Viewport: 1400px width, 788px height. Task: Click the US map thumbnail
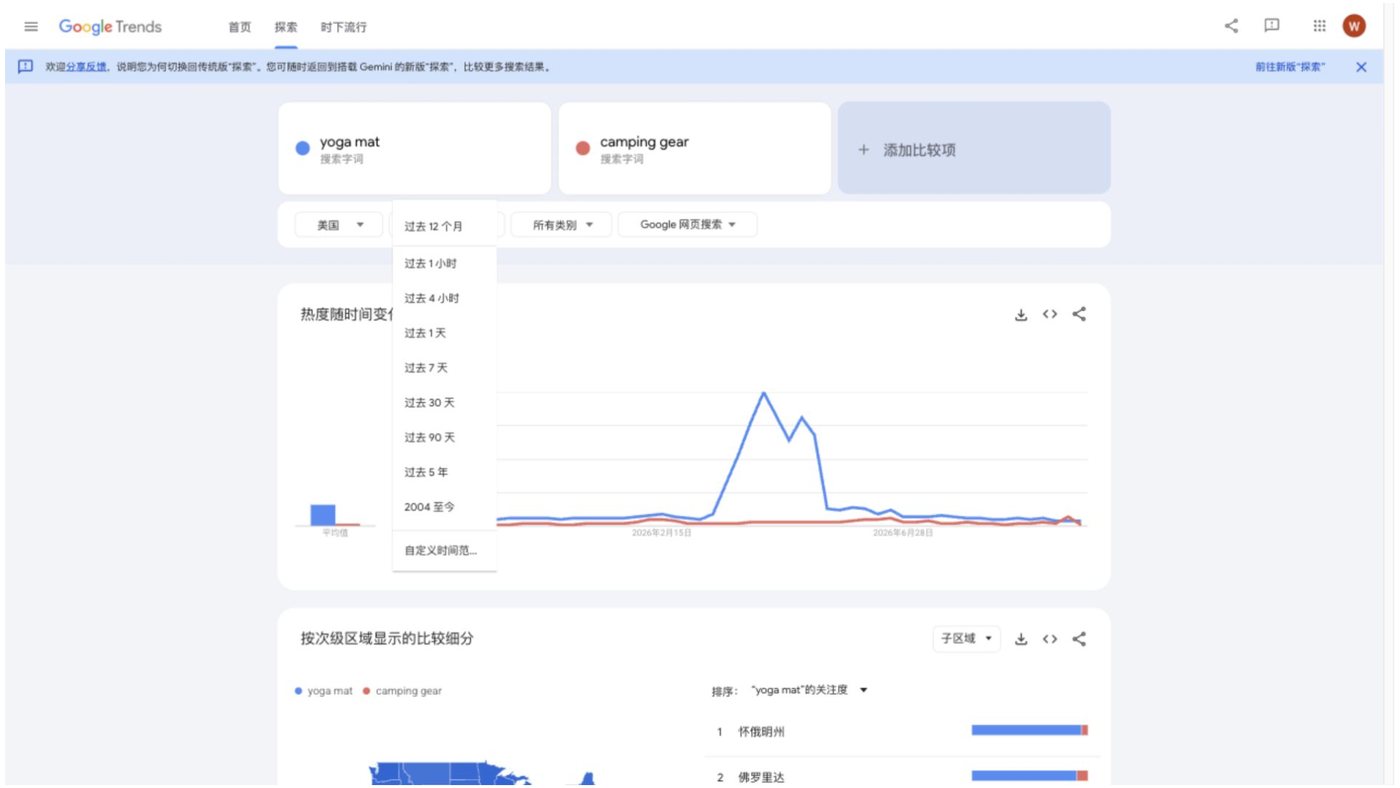click(x=480, y=772)
